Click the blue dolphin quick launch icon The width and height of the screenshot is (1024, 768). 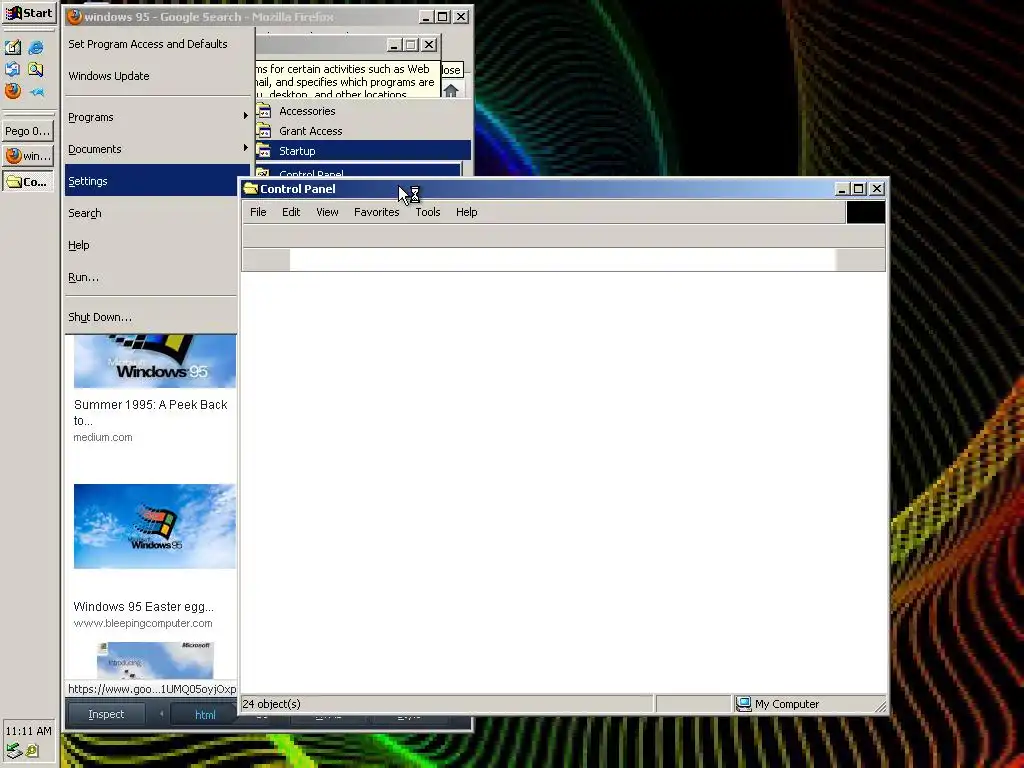pos(36,91)
